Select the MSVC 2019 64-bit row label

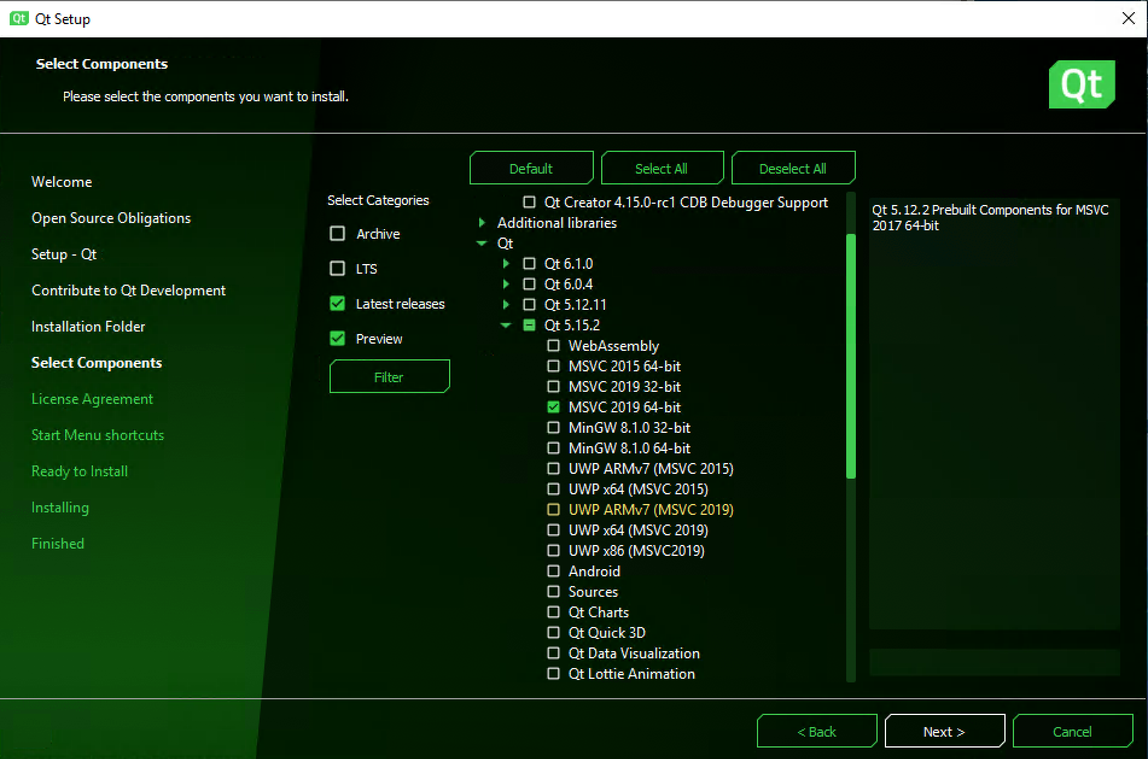point(625,407)
